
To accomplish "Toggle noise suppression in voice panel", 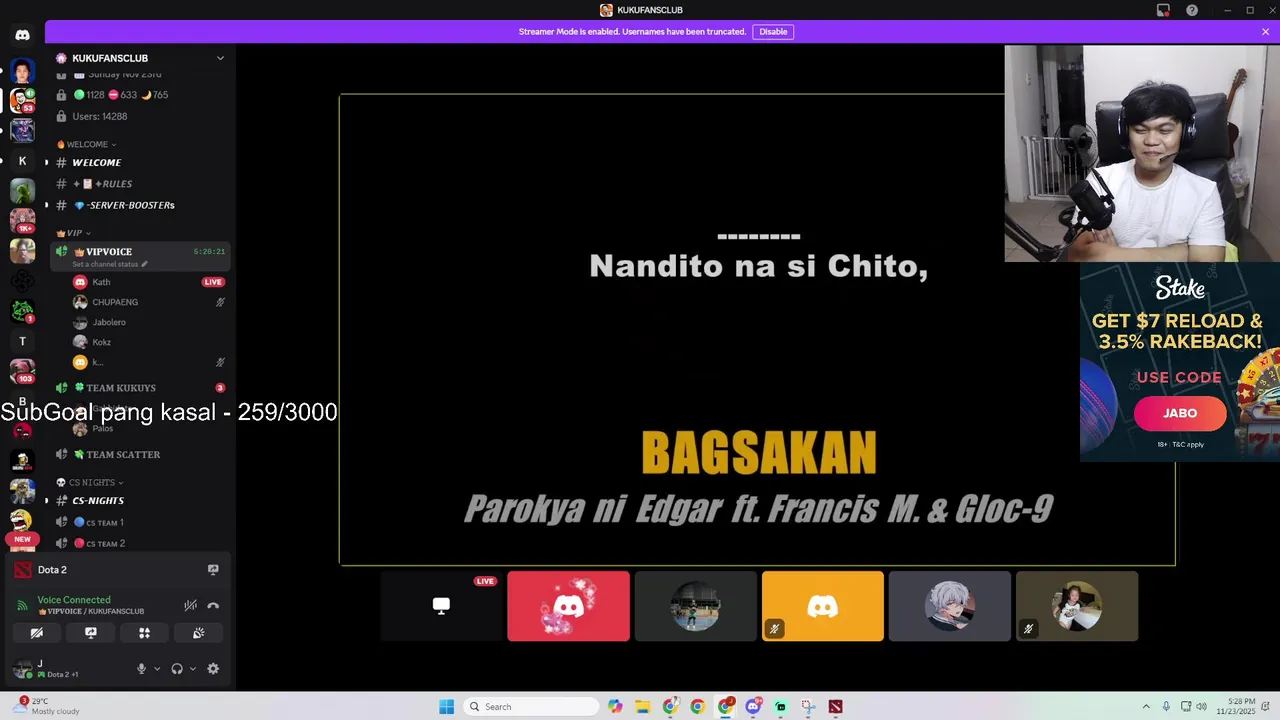I will coord(190,605).
